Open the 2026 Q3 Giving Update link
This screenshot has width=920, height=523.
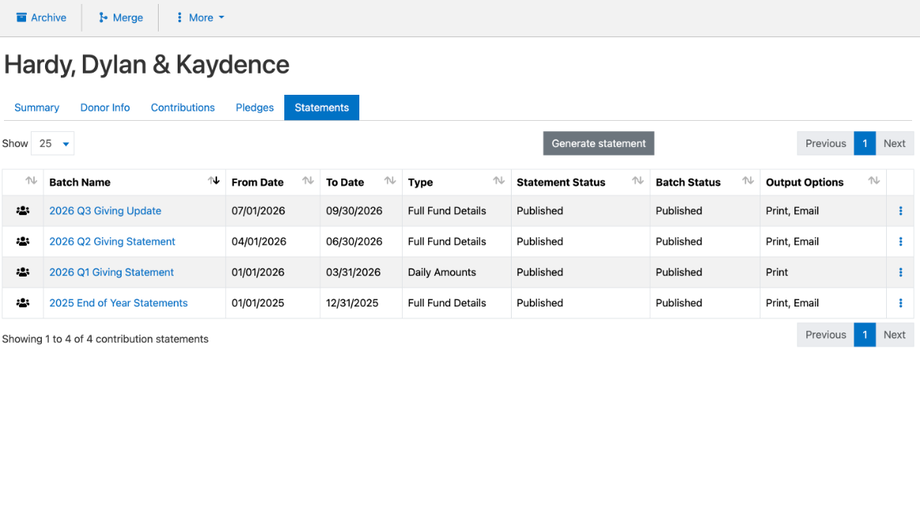click(x=105, y=211)
